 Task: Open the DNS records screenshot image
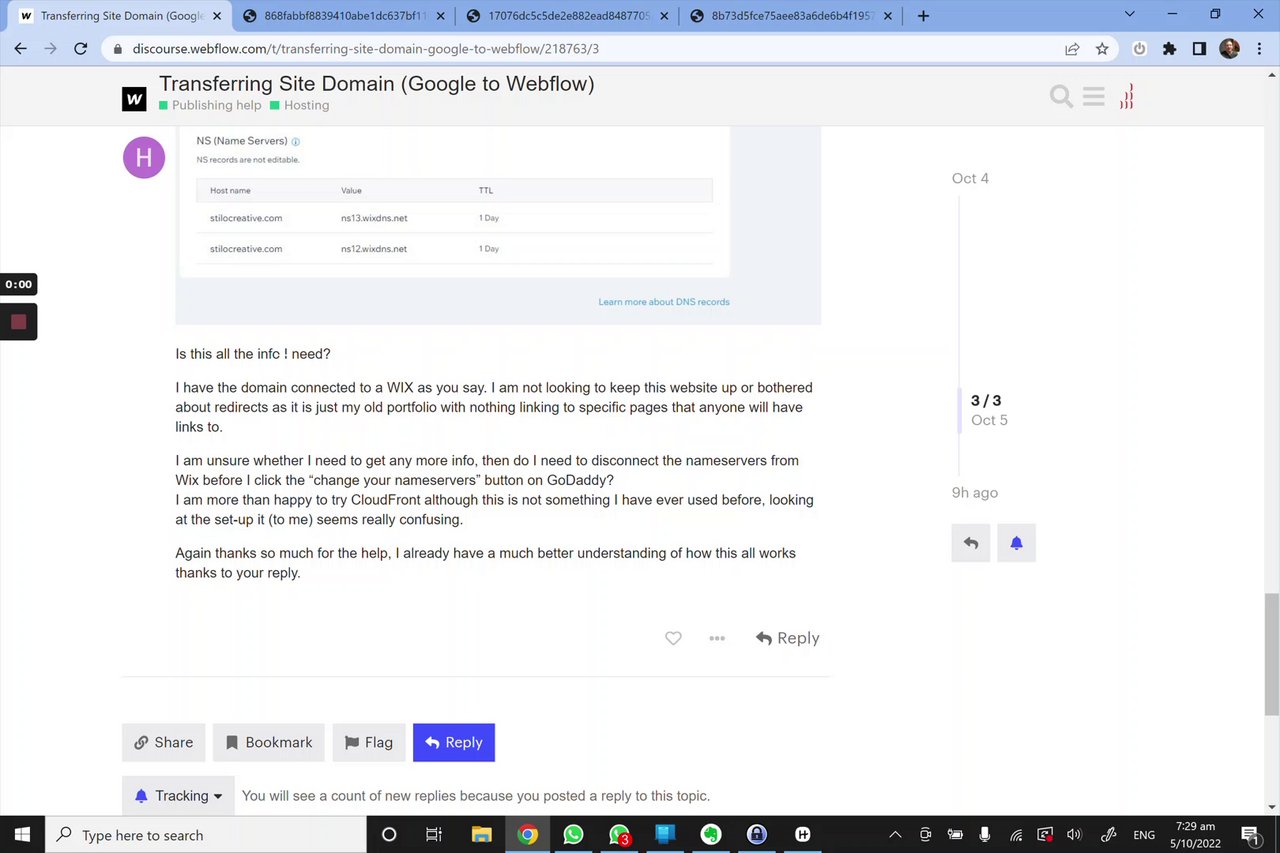pyautogui.click(x=498, y=226)
